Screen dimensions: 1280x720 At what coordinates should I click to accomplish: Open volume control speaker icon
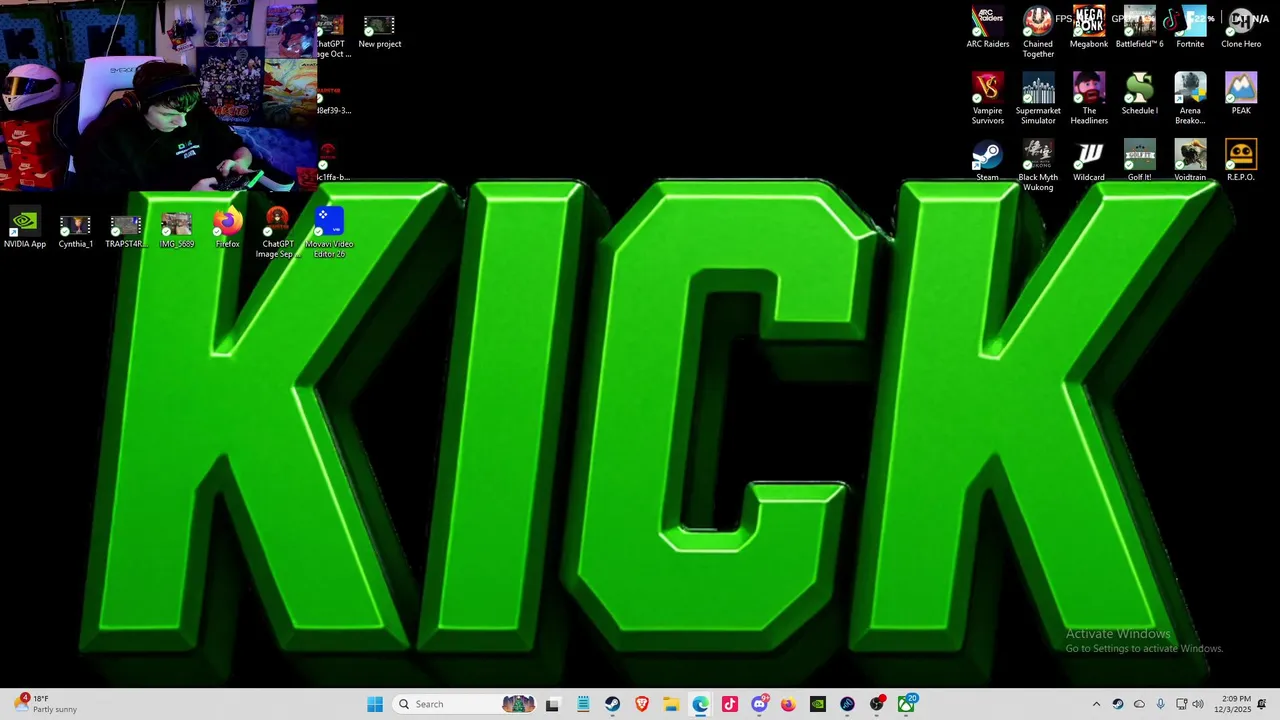pos(1198,704)
